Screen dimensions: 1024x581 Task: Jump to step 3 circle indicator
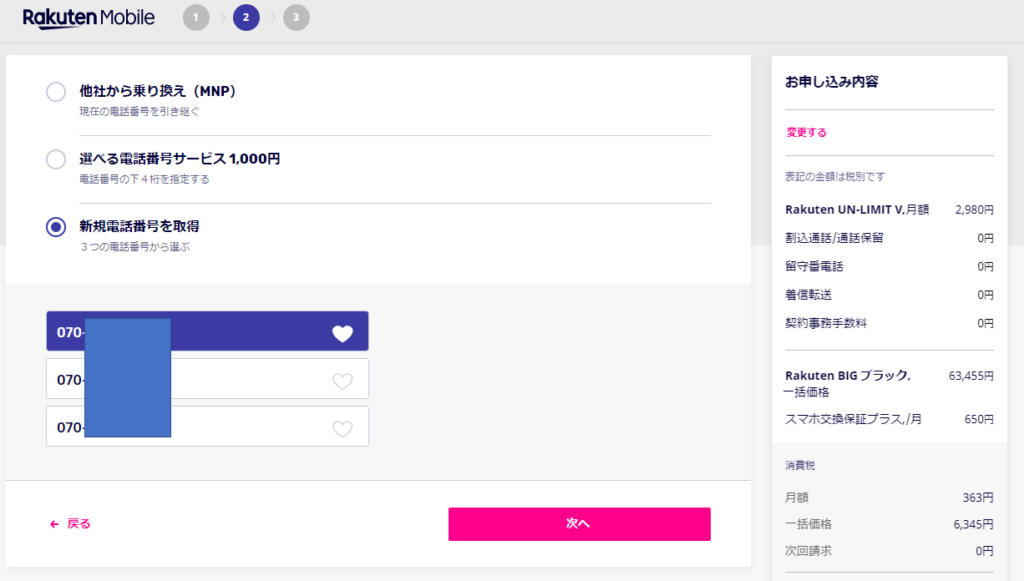tap(296, 18)
